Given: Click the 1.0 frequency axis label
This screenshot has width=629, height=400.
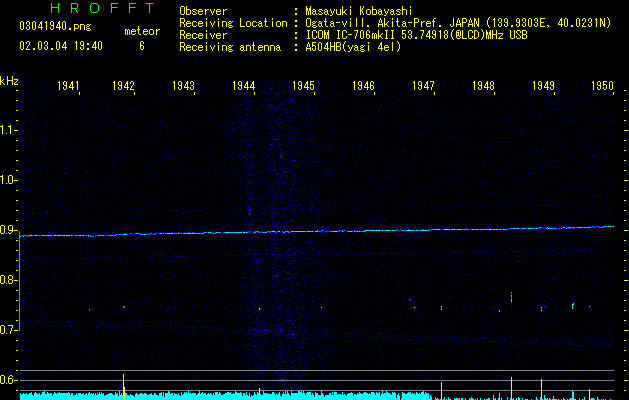Looking at the screenshot, I should coord(8,180).
